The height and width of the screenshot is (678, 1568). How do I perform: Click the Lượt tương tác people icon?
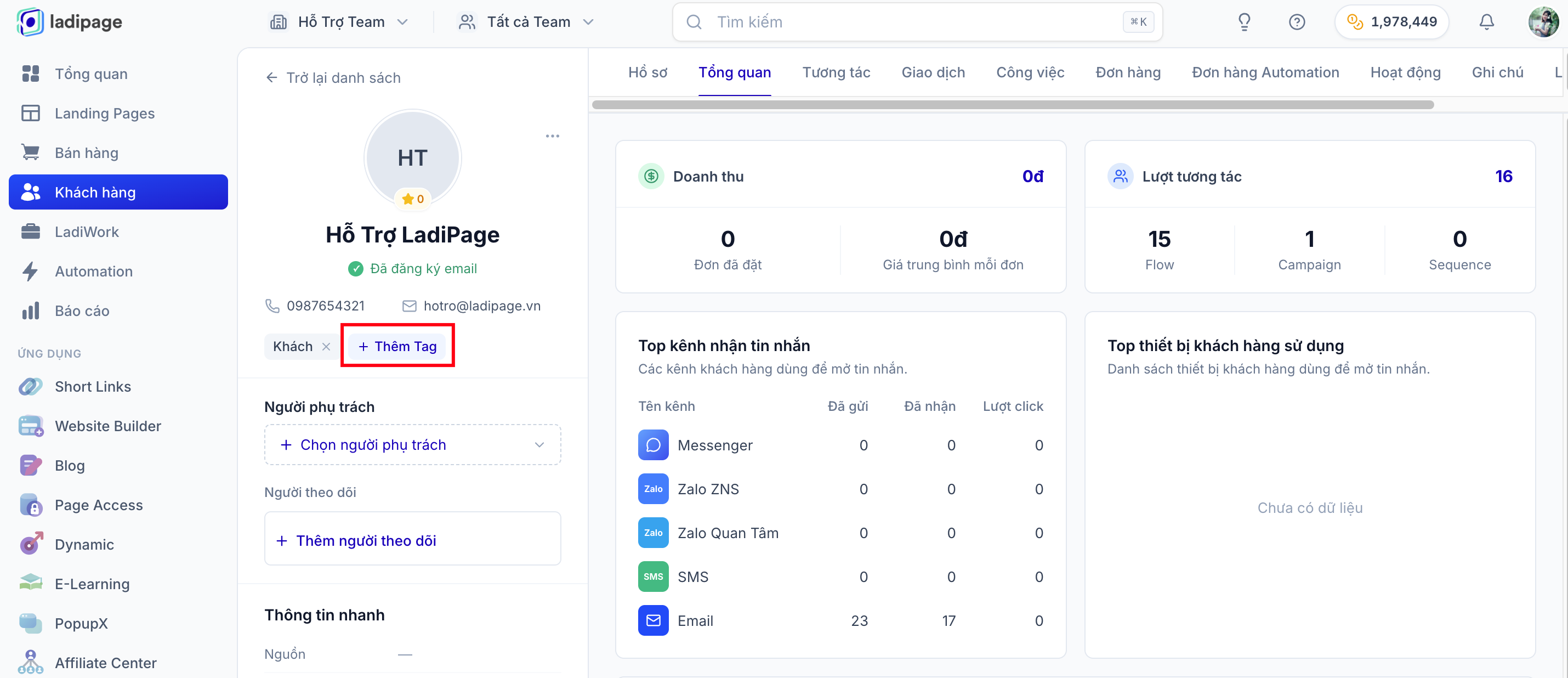1121,177
